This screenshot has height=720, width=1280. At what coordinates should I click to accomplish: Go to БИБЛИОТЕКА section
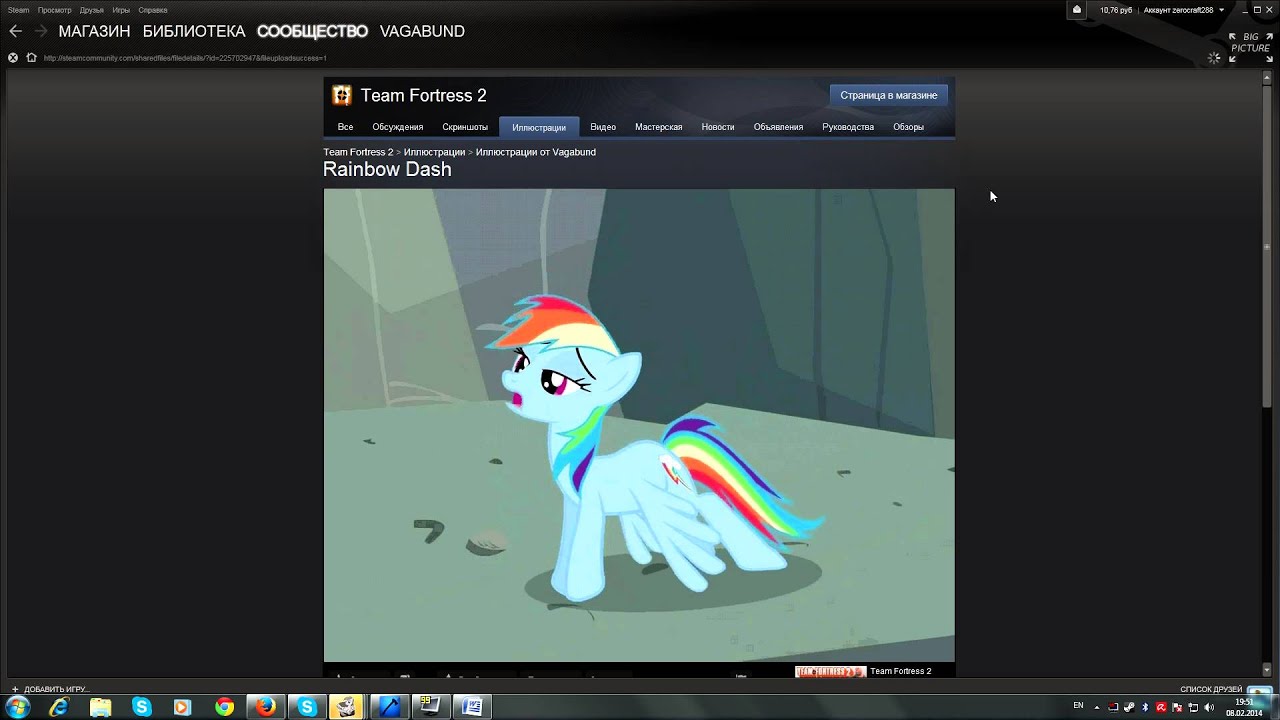[x=194, y=31]
